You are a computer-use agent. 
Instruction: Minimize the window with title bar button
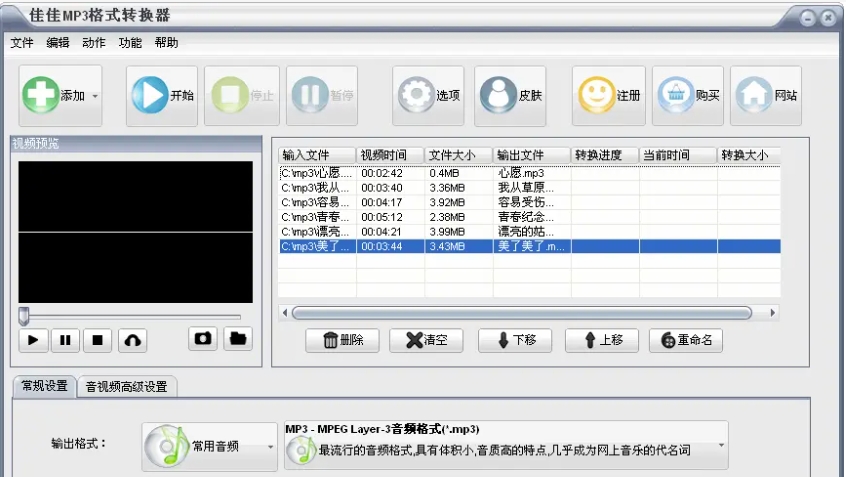point(808,18)
